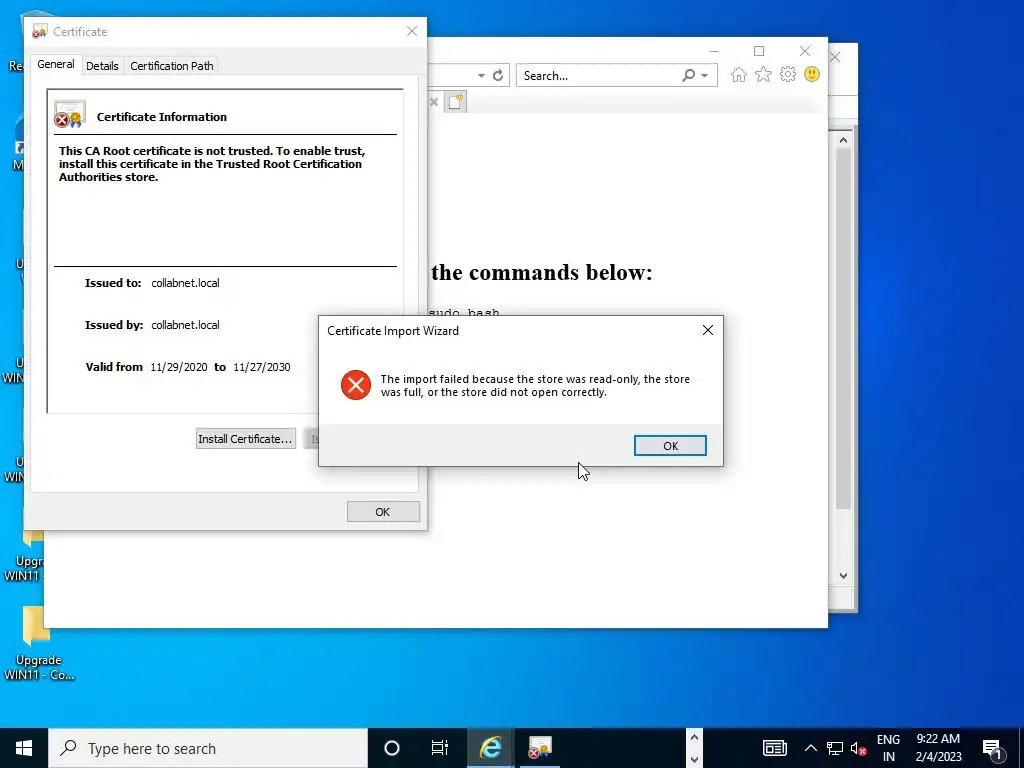Open ENG IN language indicator
The image size is (1024, 768).
click(888, 748)
